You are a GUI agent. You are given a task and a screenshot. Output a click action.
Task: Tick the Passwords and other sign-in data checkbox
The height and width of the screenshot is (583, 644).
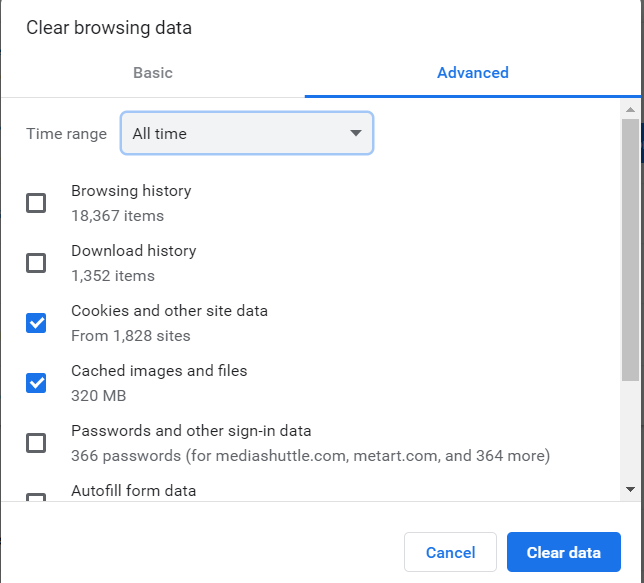(x=36, y=443)
